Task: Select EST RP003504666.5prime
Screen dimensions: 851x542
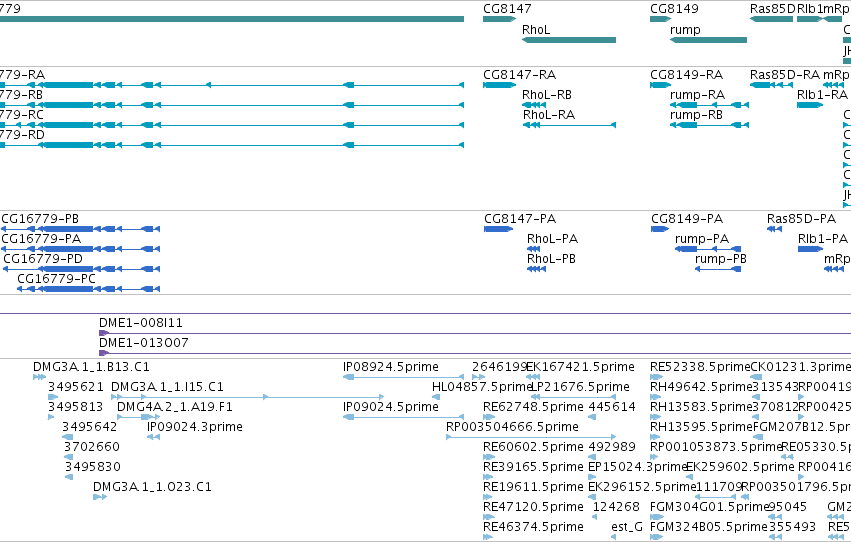Action: coord(512,428)
